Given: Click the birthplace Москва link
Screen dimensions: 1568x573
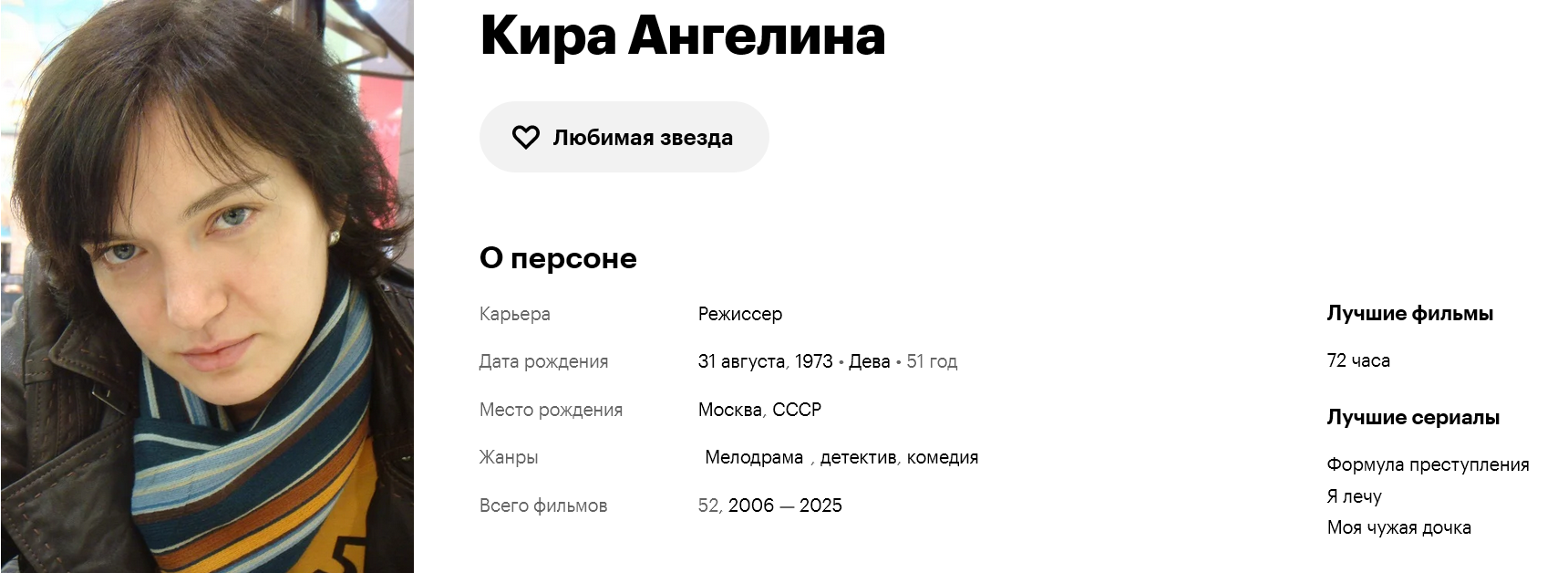Looking at the screenshot, I should coord(730,410).
